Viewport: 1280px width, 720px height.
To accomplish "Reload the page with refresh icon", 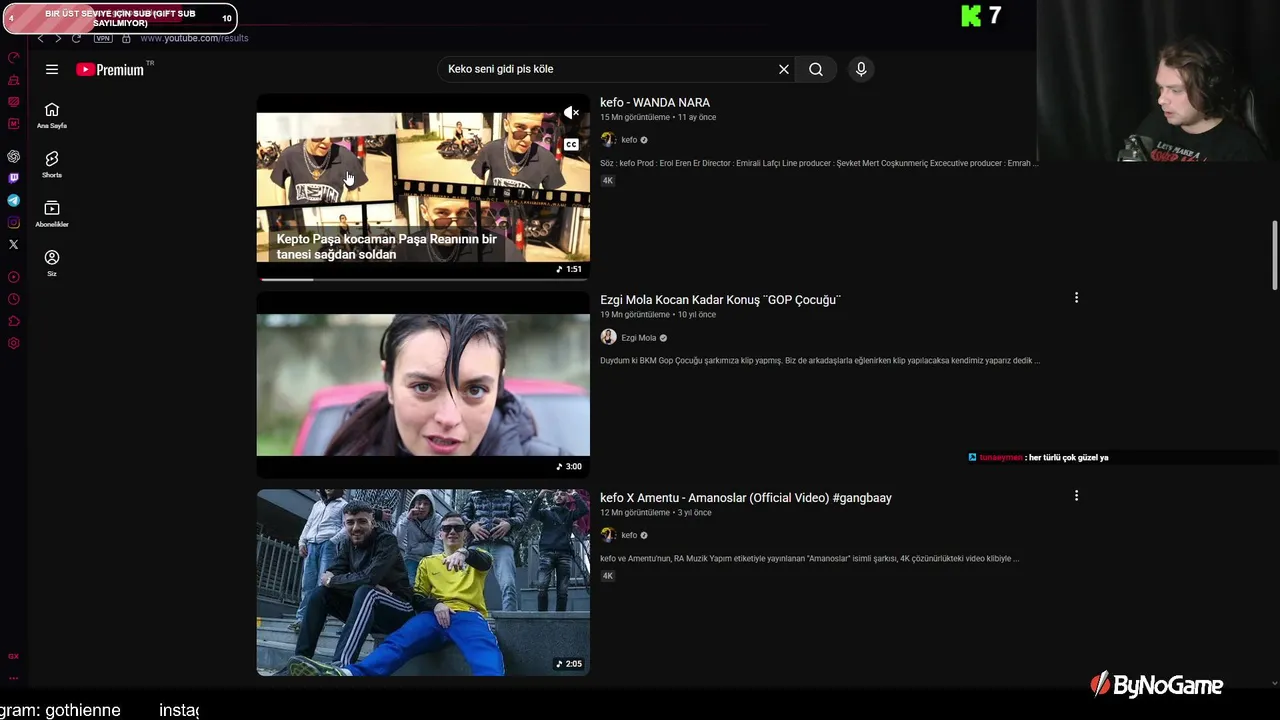I will (x=76, y=38).
